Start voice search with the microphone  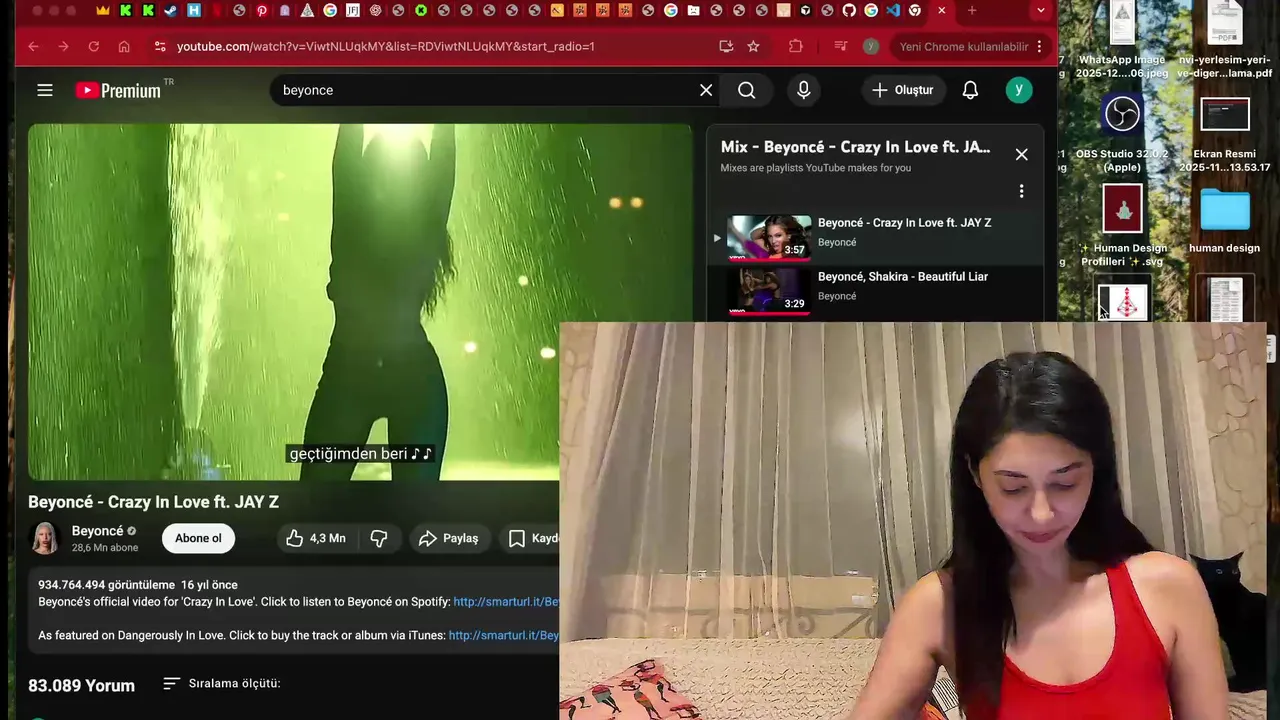coord(804,90)
